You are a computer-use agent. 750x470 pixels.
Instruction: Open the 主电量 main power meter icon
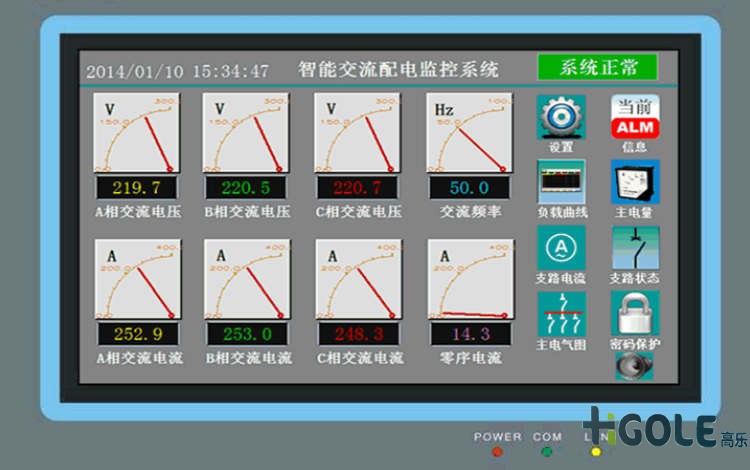(634, 183)
